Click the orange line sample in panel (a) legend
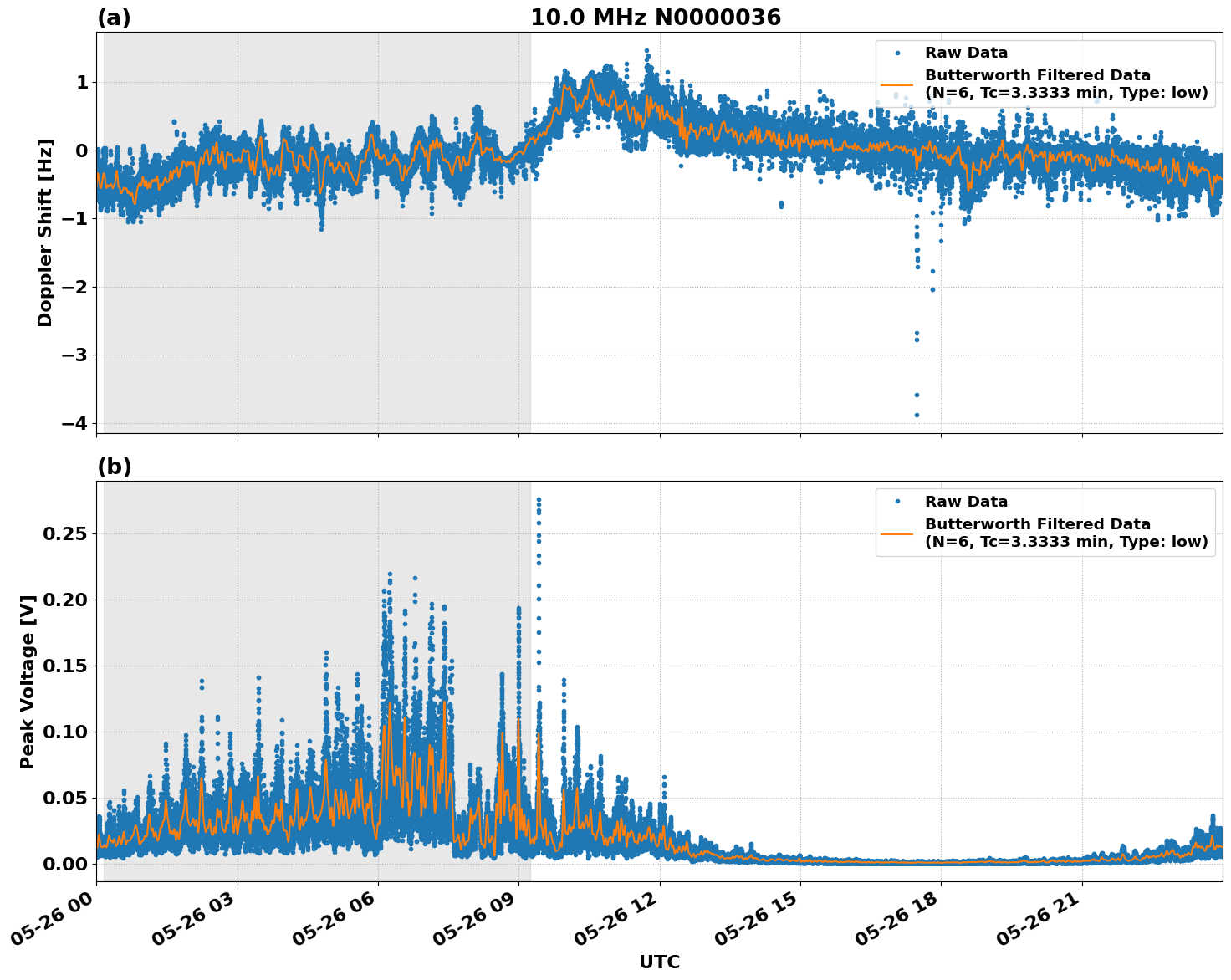The height and width of the screenshot is (980, 1231). coord(899,84)
